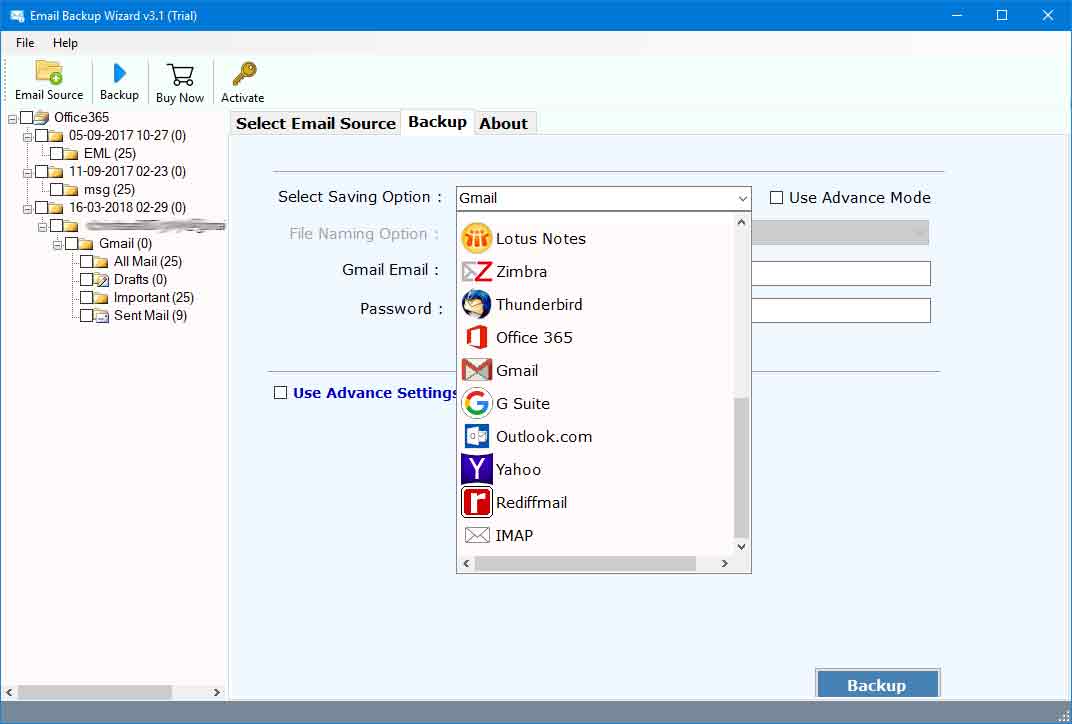Collapse the Gmail (0) tree node
This screenshot has height=724, width=1072.
point(57,245)
